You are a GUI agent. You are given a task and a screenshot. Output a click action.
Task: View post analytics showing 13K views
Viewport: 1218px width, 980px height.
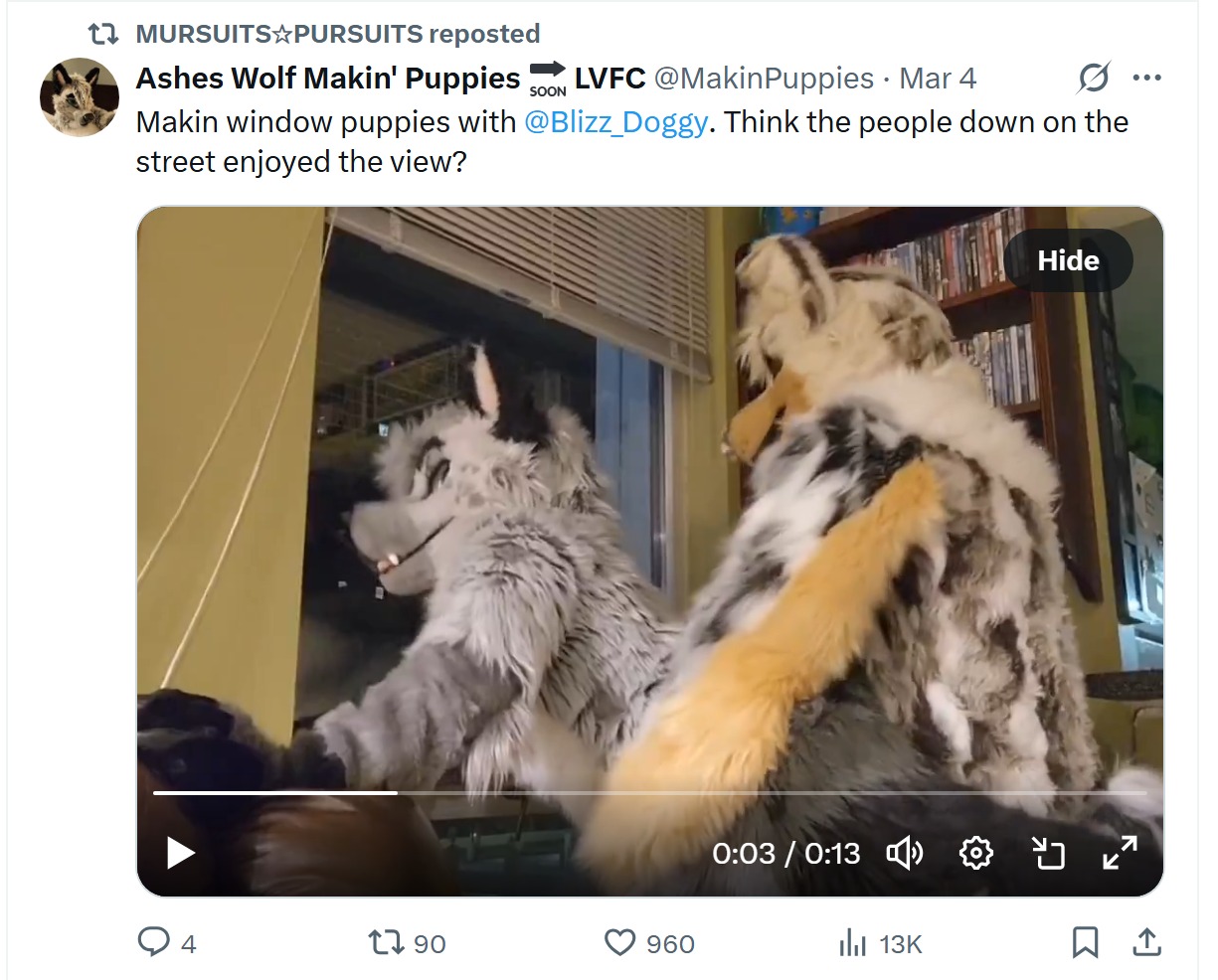point(853,942)
